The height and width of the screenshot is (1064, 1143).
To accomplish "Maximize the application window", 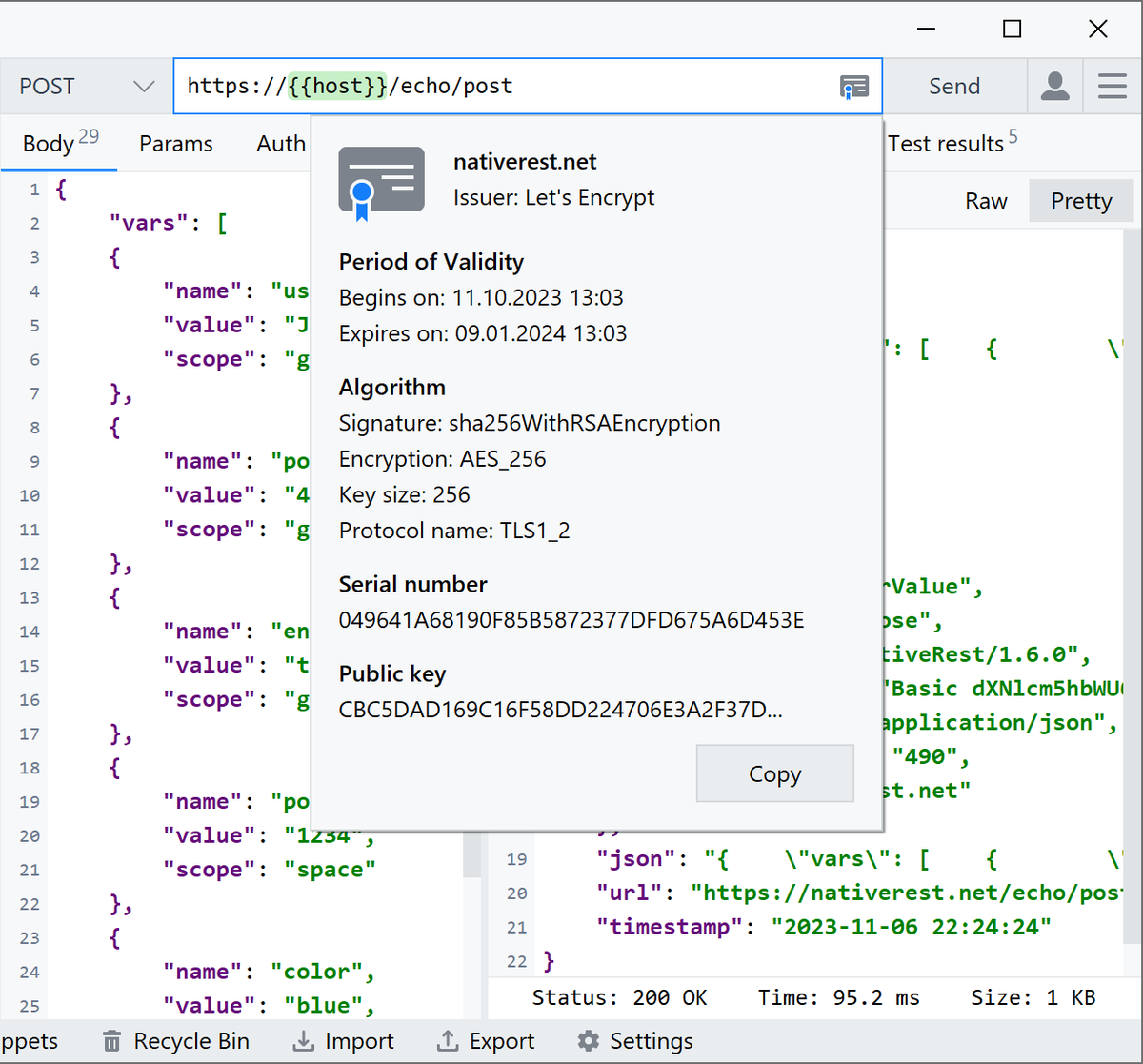I will click(1012, 29).
